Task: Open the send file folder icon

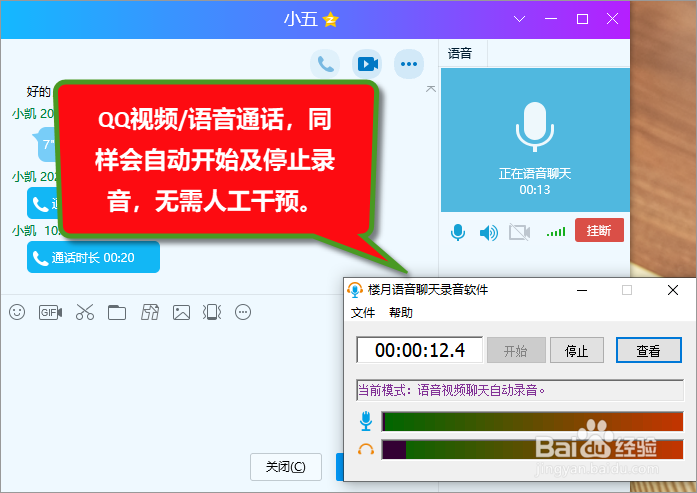Action: tap(117, 313)
